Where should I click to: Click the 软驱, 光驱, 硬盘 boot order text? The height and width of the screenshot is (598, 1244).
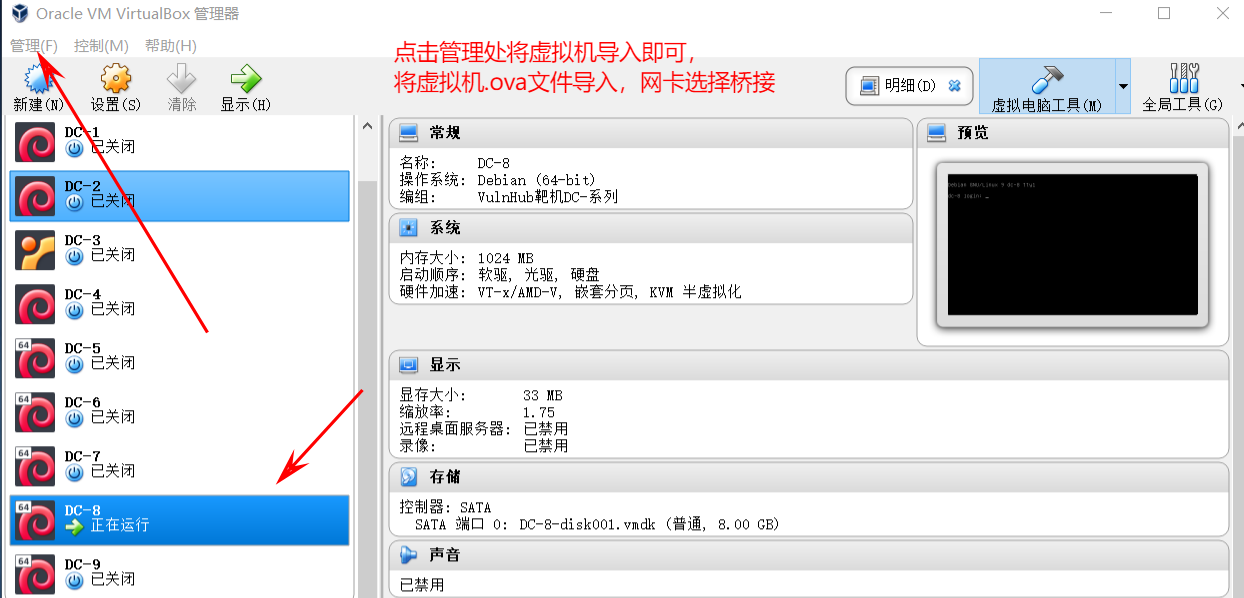point(538,275)
